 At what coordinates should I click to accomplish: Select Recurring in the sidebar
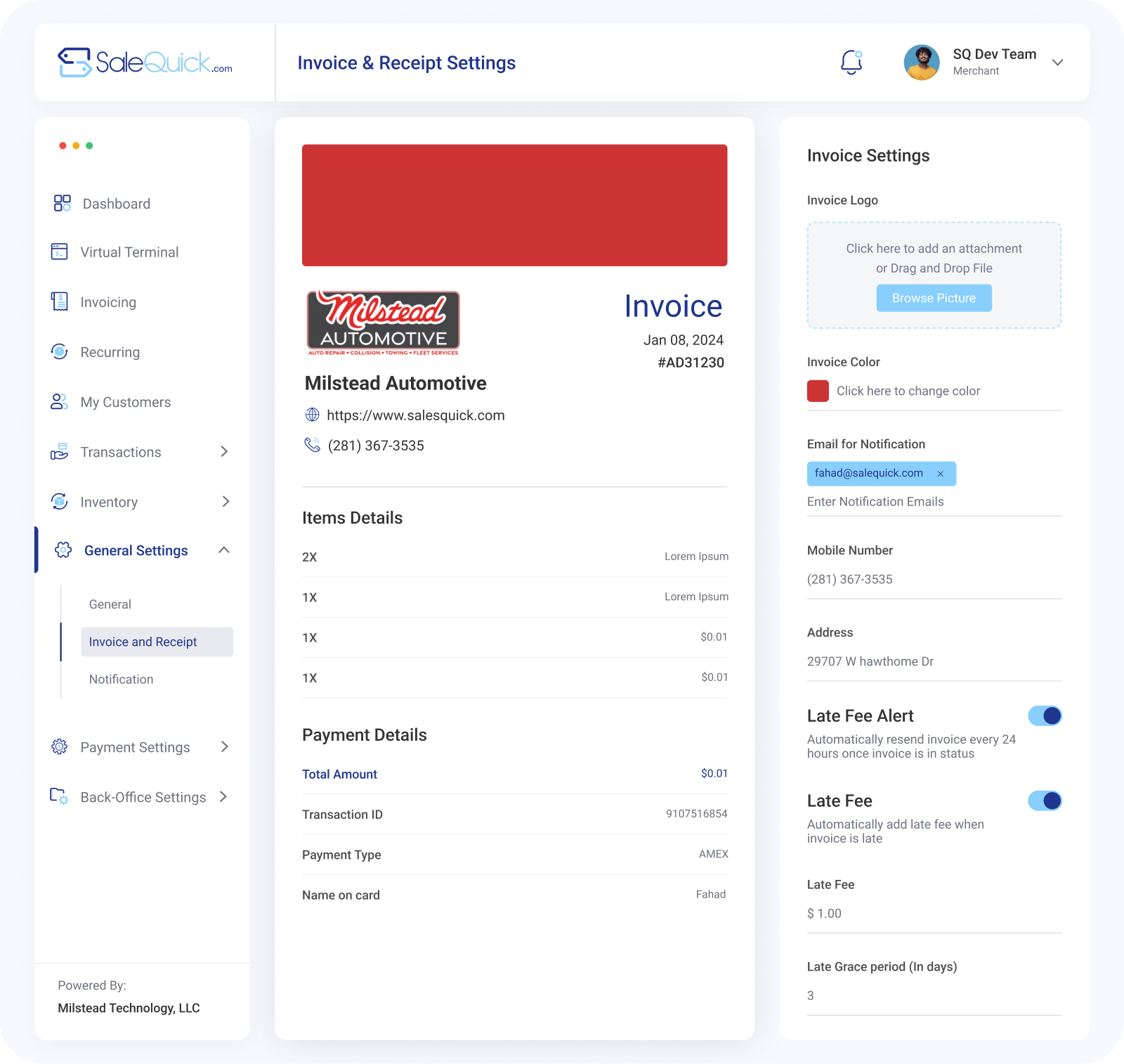click(x=110, y=352)
